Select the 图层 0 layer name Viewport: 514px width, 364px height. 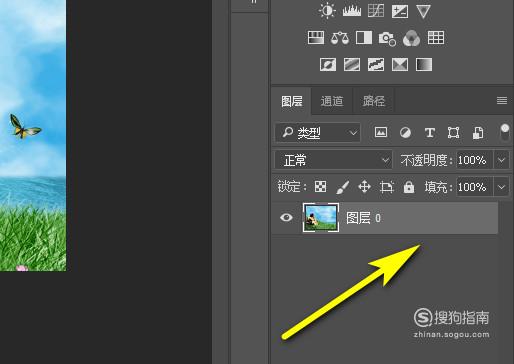pos(363,218)
